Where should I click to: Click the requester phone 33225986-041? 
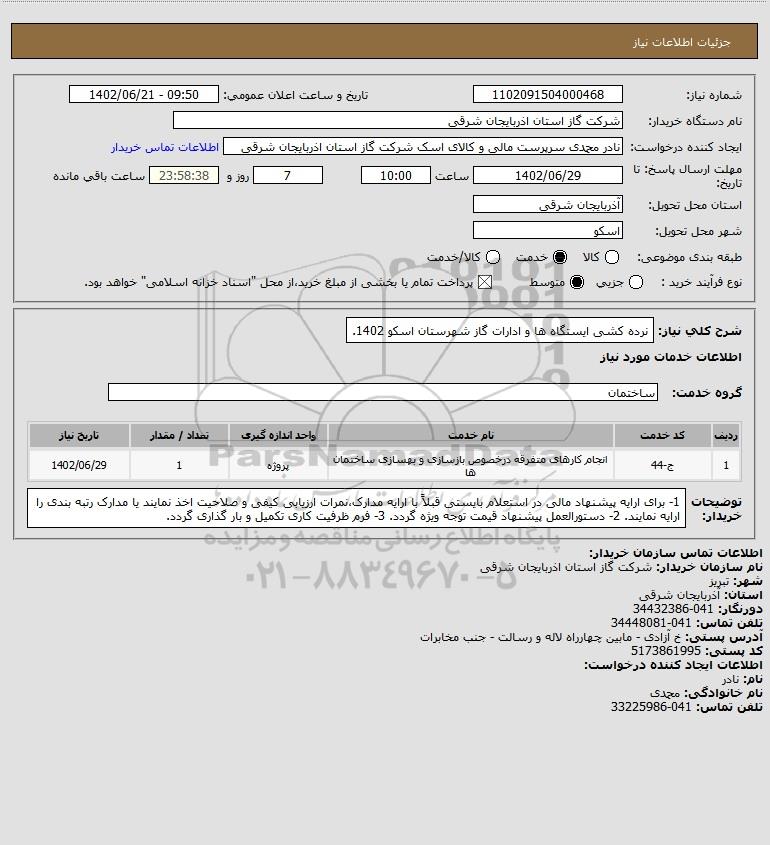coord(650,707)
